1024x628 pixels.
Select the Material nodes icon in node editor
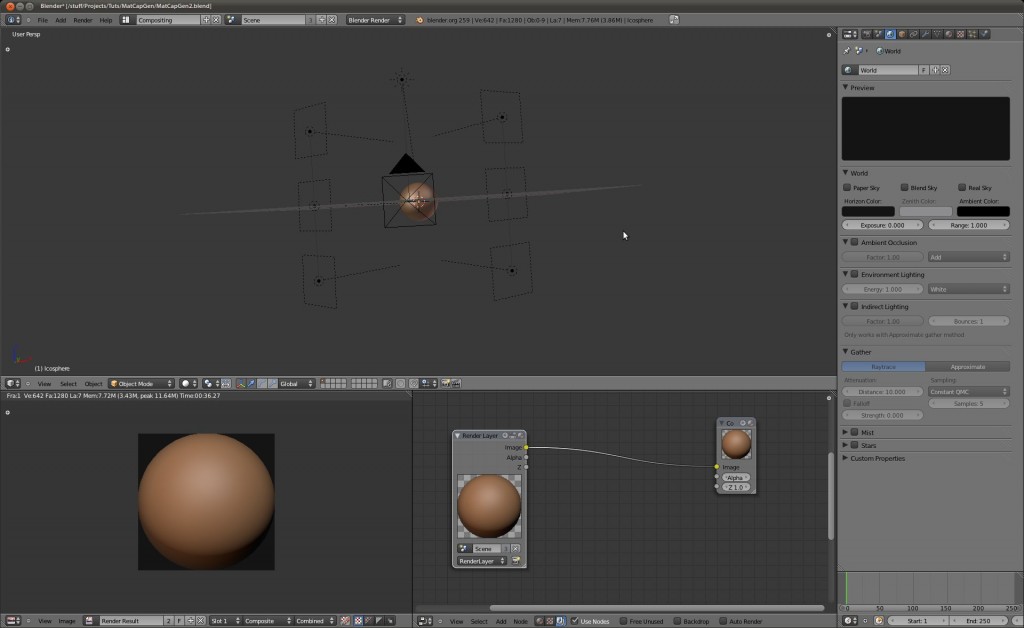point(539,621)
